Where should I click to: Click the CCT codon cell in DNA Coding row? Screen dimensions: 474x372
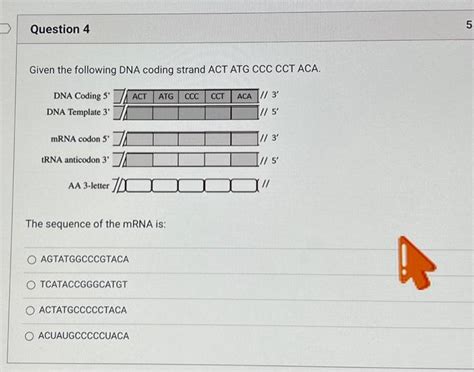click(218, 96)
